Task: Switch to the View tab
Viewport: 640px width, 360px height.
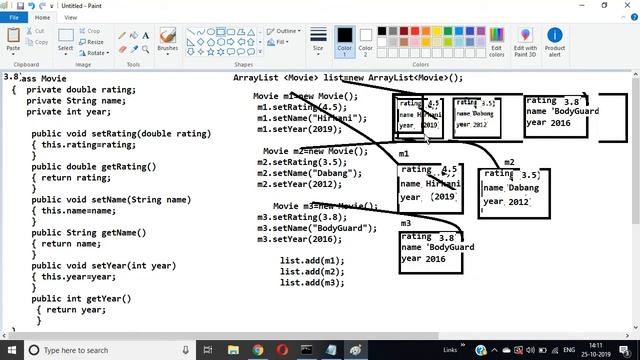Action: pos(70,18)
